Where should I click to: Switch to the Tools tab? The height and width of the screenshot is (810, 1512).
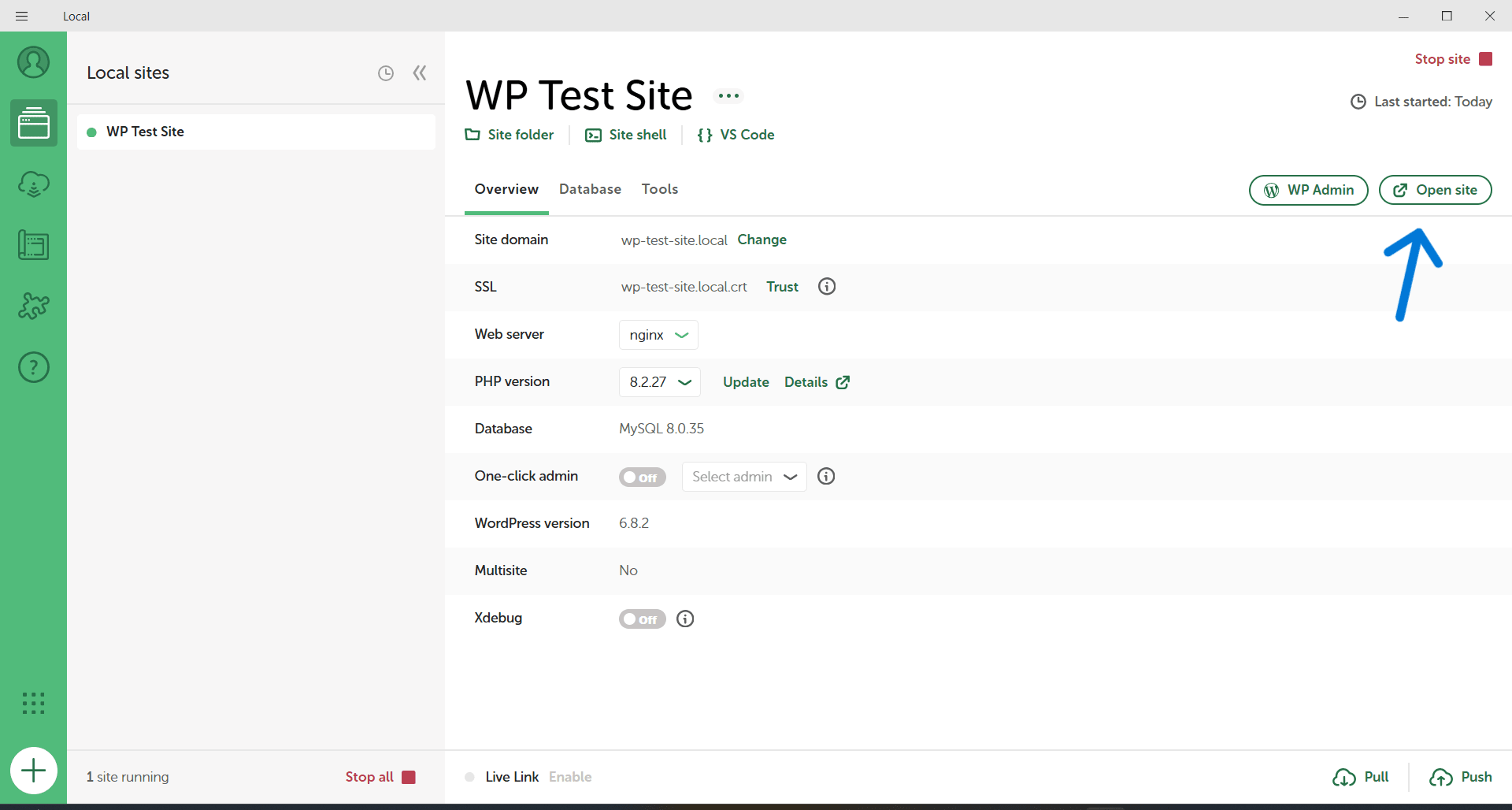click(660, 189)
